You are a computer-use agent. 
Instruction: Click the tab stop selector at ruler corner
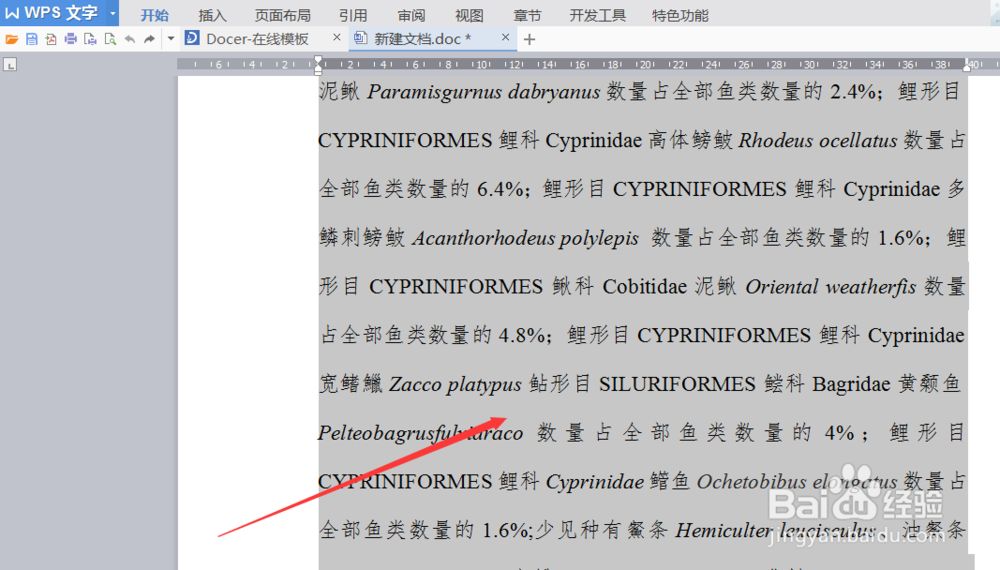[10, 64]
